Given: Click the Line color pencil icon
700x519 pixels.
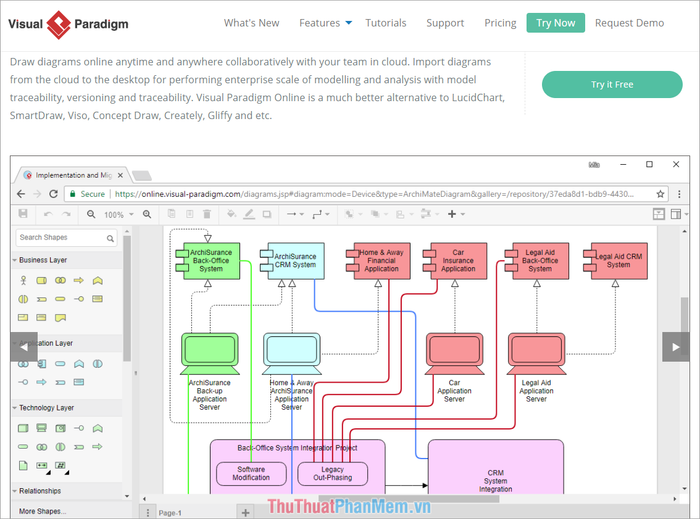Looking at the screenshot, I should [x=249, y=214].
